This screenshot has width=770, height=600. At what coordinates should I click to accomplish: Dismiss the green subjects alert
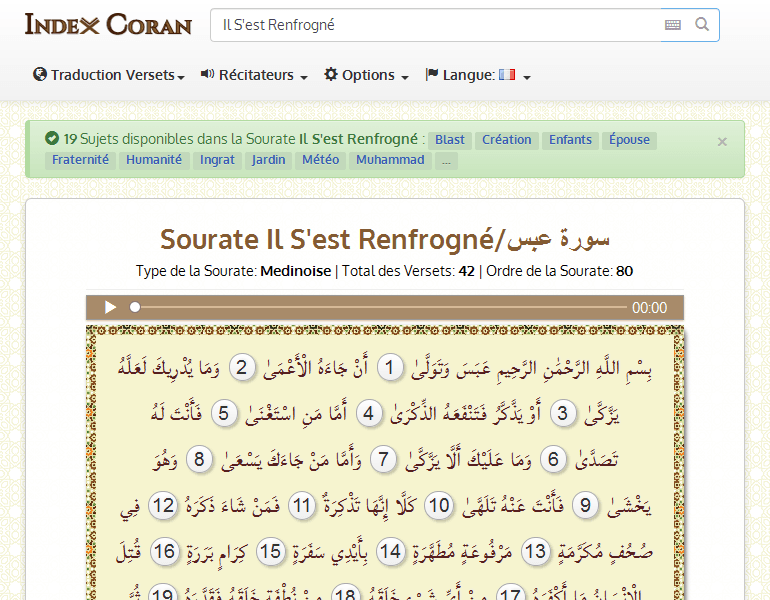point(722,142)
